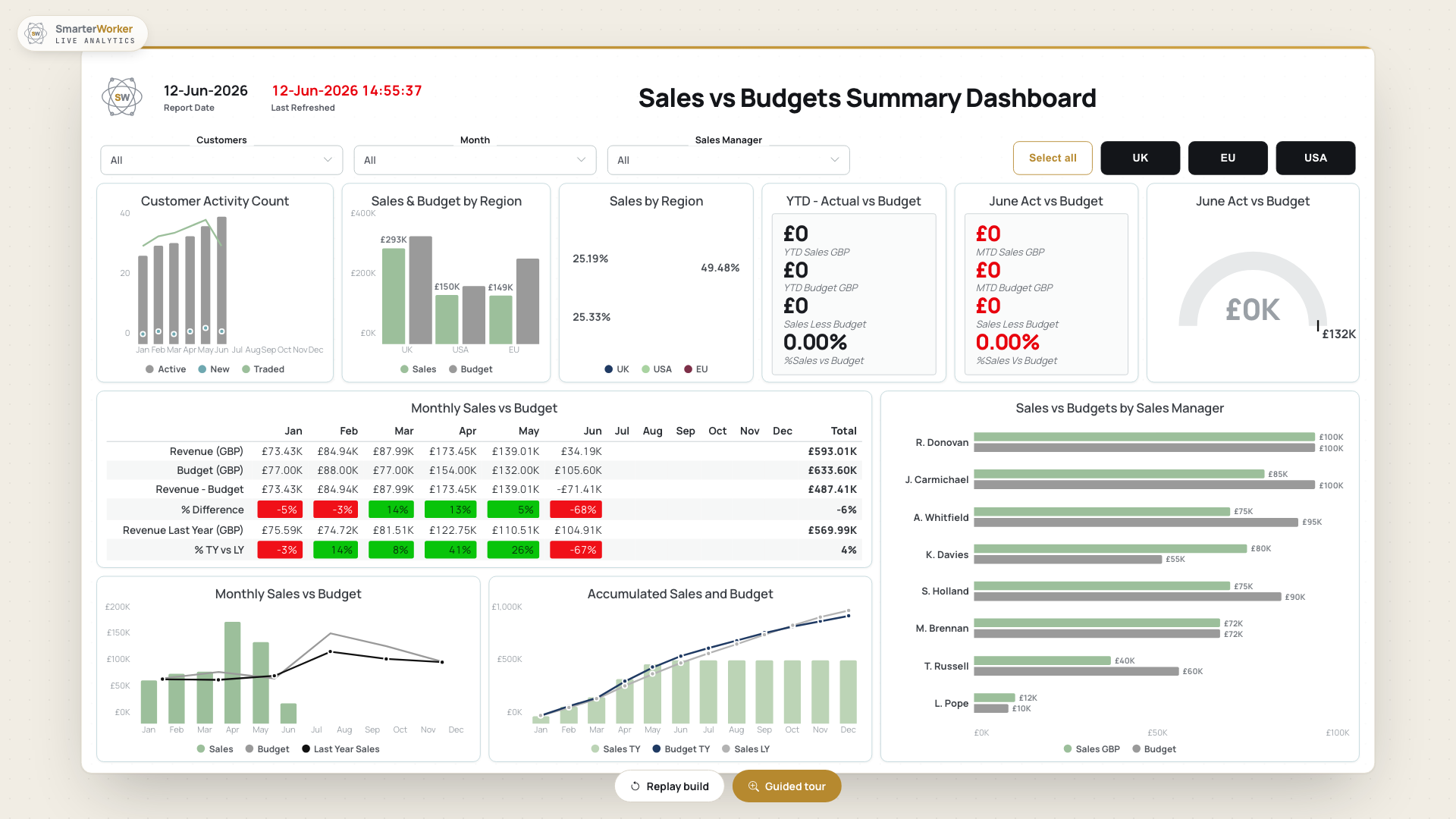Click the Apr 41% TY vs LY cell
Screen dimensions: 1456x819
pos(450,550)
